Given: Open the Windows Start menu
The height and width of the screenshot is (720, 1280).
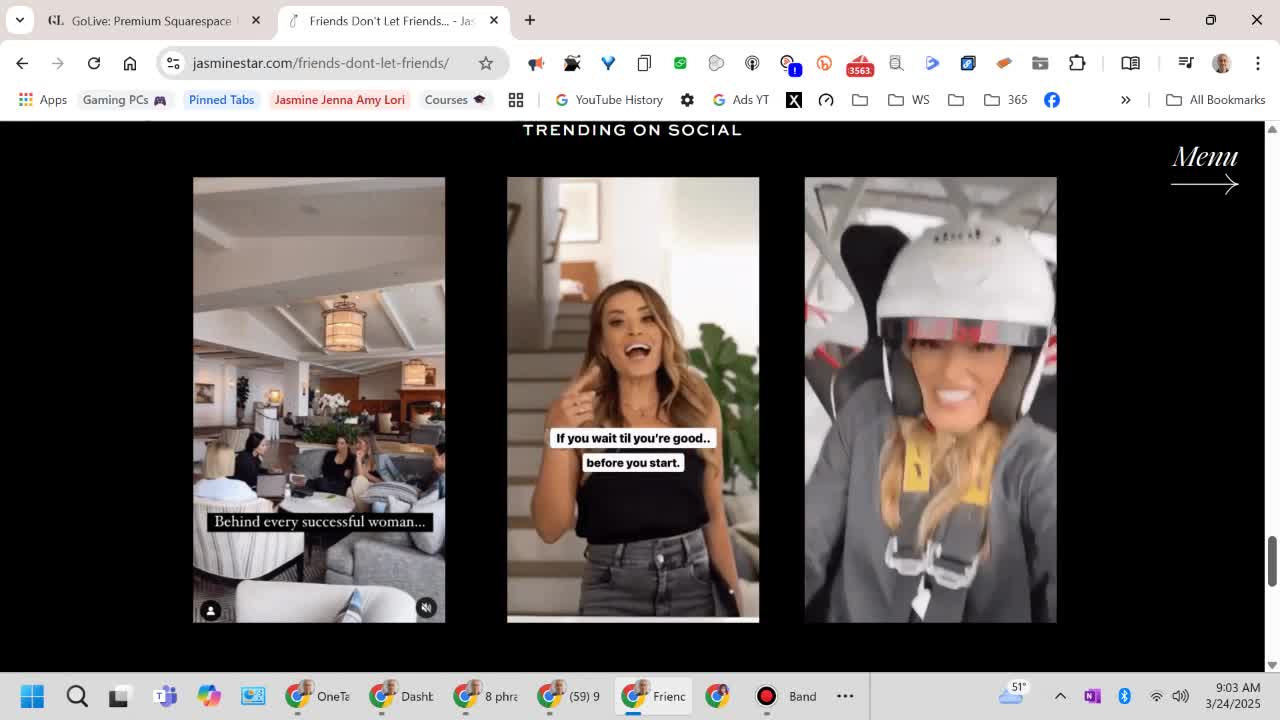Looking at the screenshot, I should pos(32,696).
